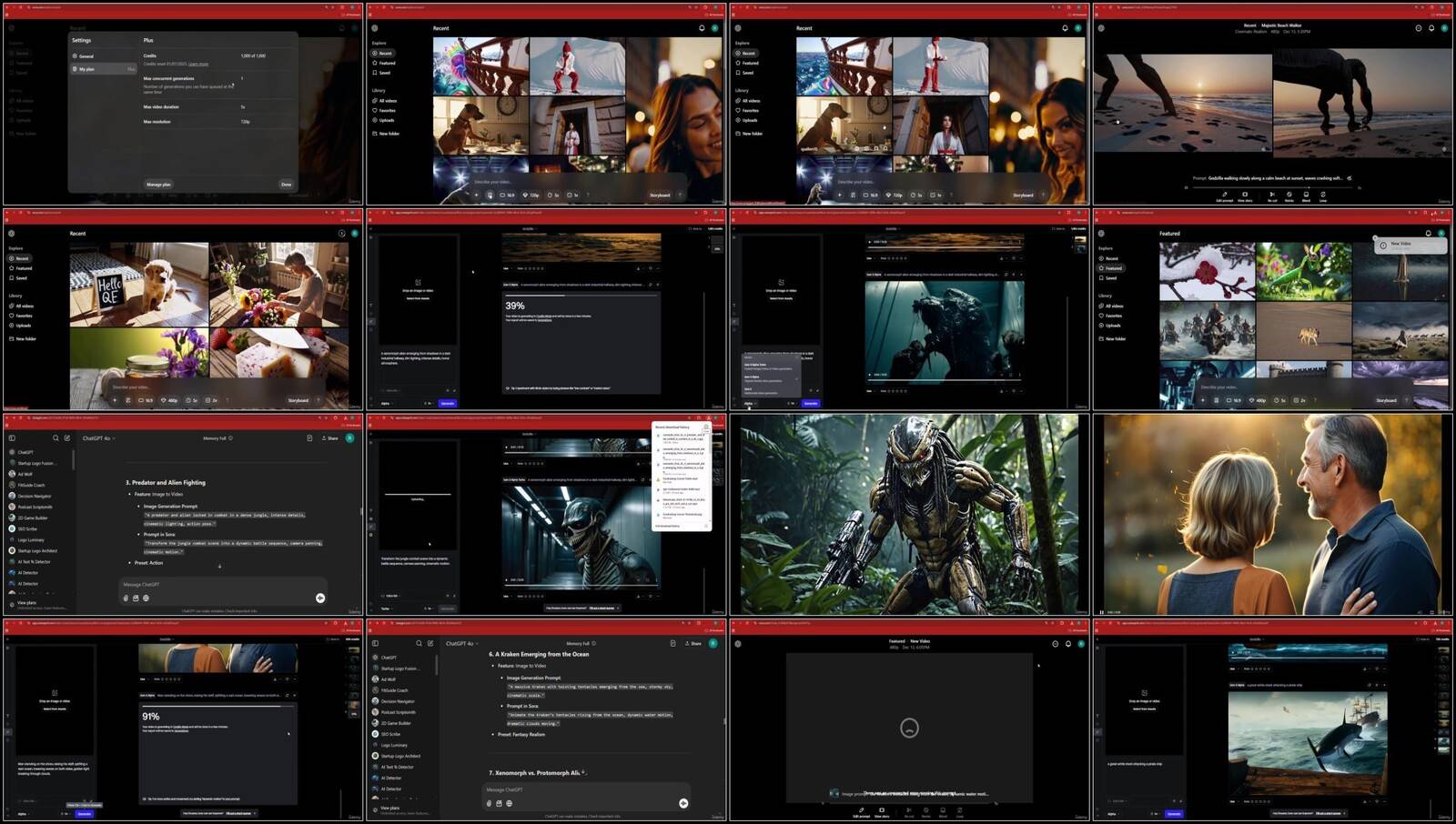Select the General tab in the Settings dialog
This screenshot has height=824, width=1456.
(86, 56)
